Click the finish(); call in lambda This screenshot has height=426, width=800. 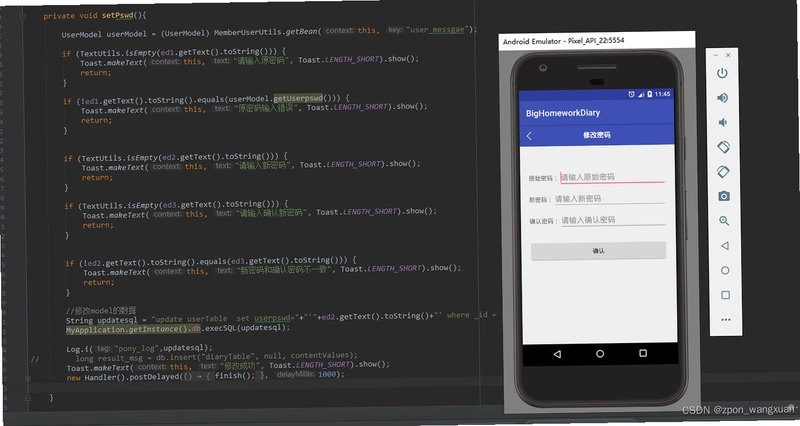234,376
